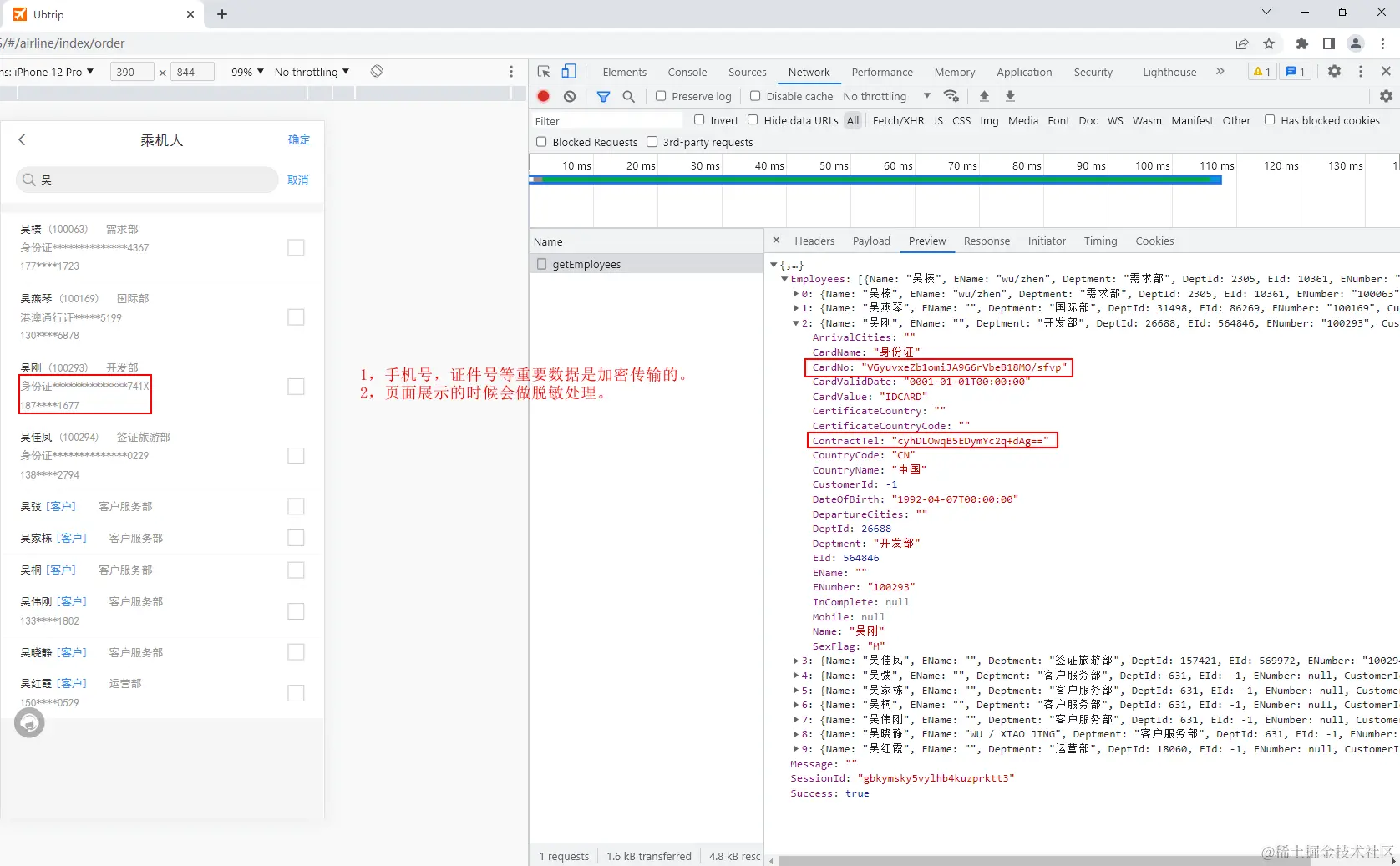Export HAR file download icon
The height and width of the screenshot is (866, 1400).
click(x=1010, y=96)
